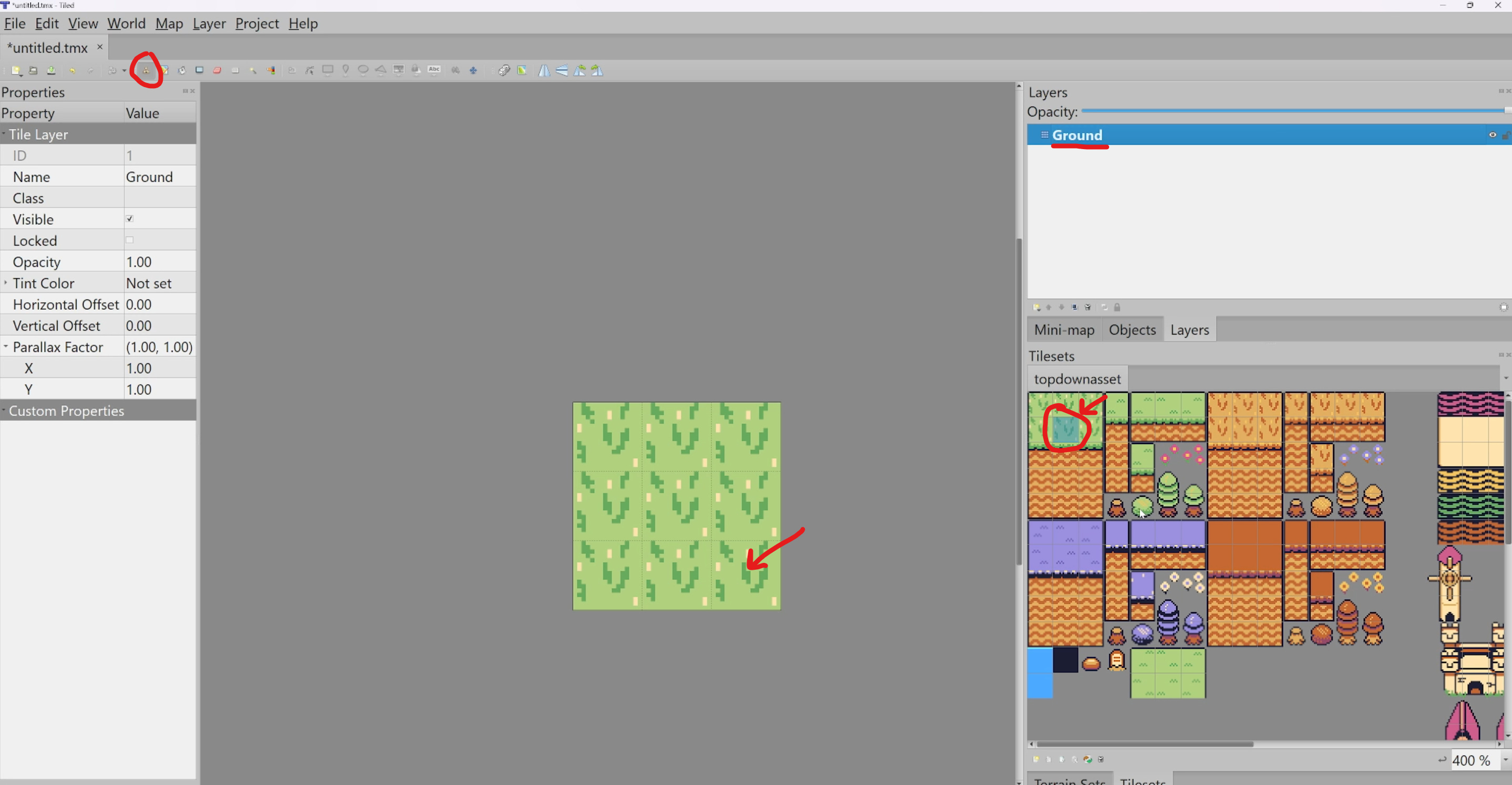Select the Eraser tool

(x=217, y=70)
